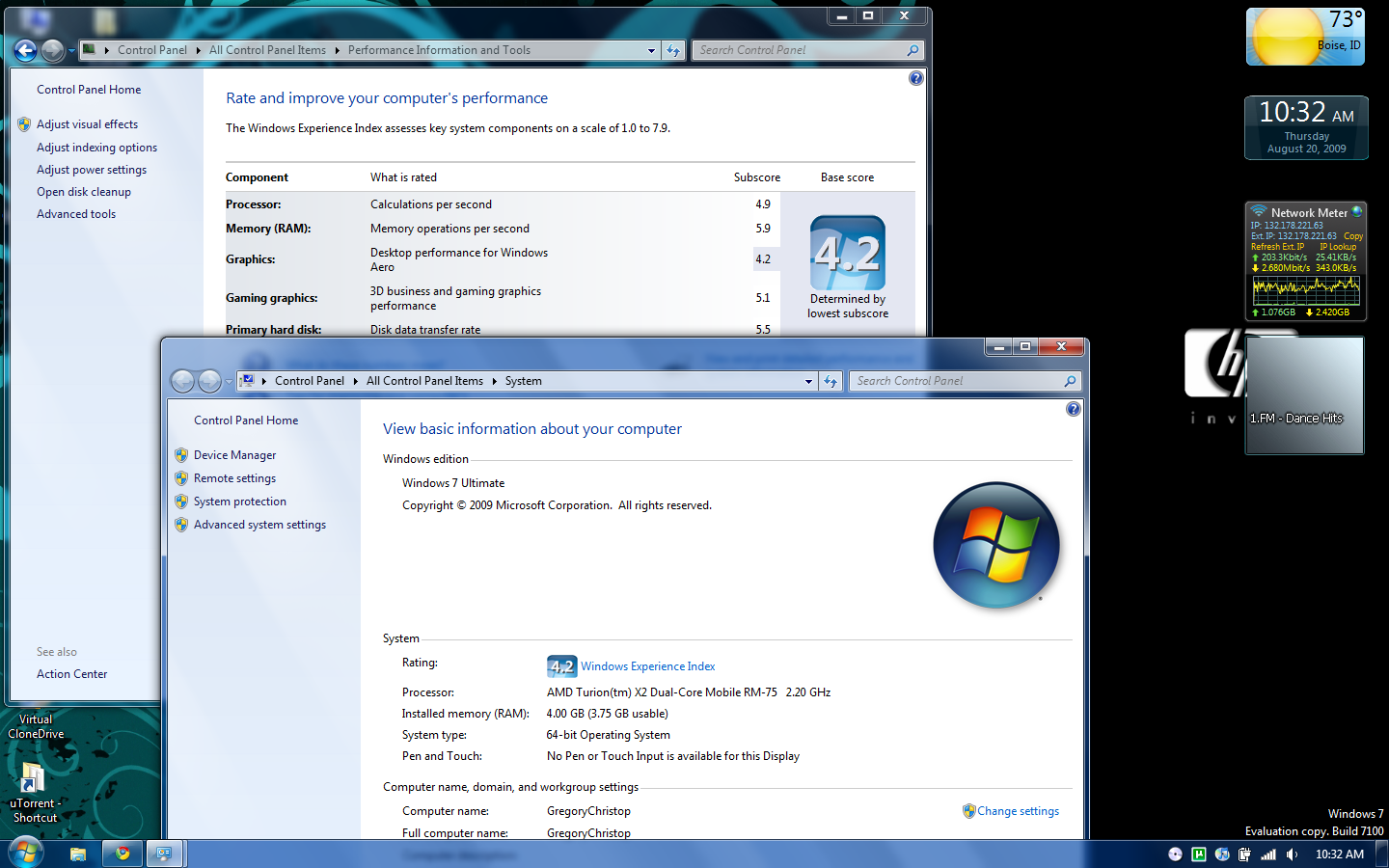Viewport: 1389px width, 868px height.
Task: Open Adjust visual effects
Action: point(87,124)
